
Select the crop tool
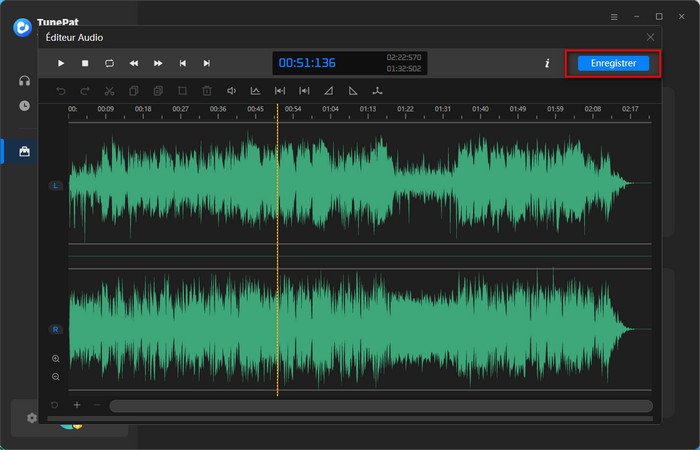click(x=182, y=91)
